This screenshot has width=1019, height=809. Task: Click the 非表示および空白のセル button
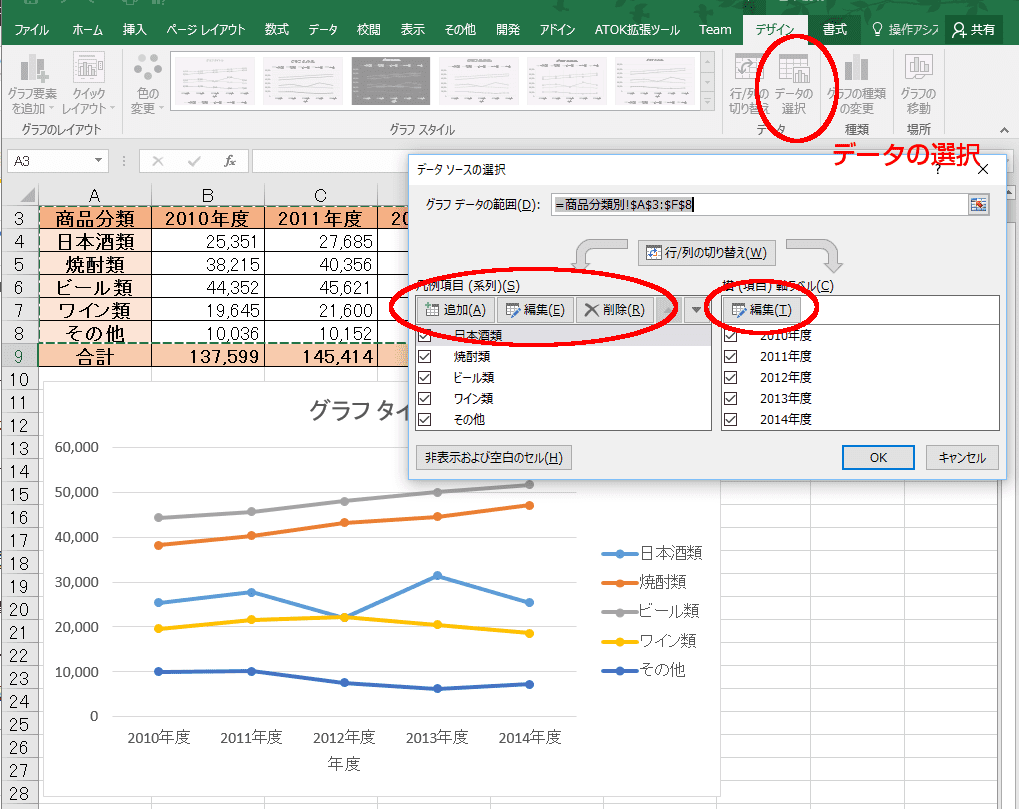(x=493, y=458)
